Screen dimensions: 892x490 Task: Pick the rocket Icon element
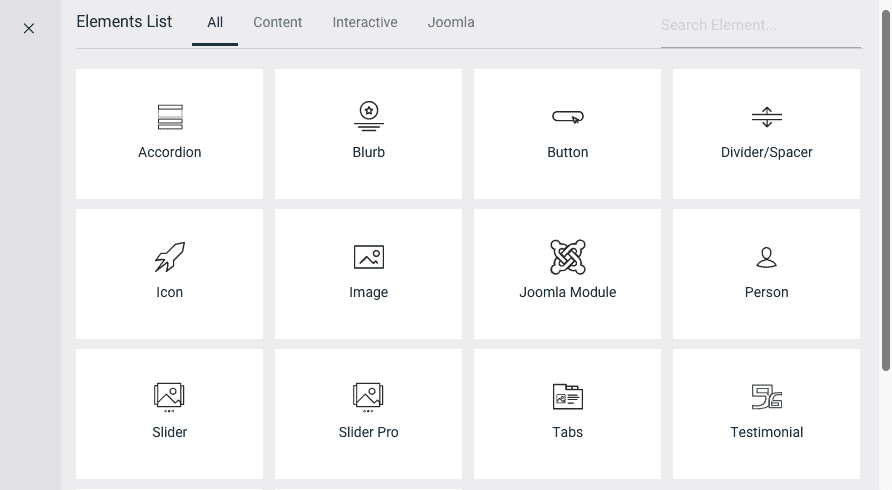click(170, 257)
